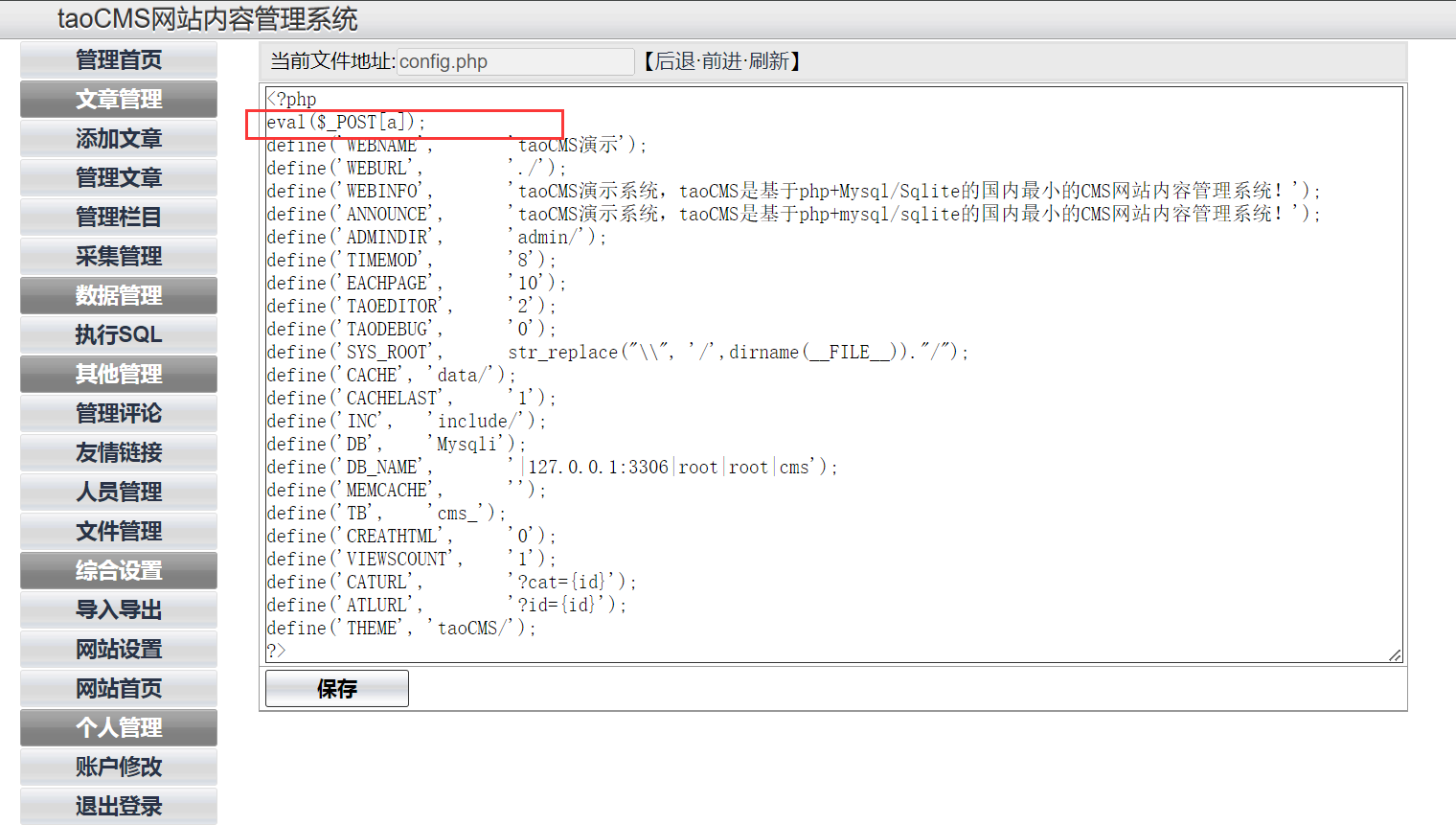Open 人员管理 page
The width and height of the screenshot is (1456, 825).
pos(119,493)
